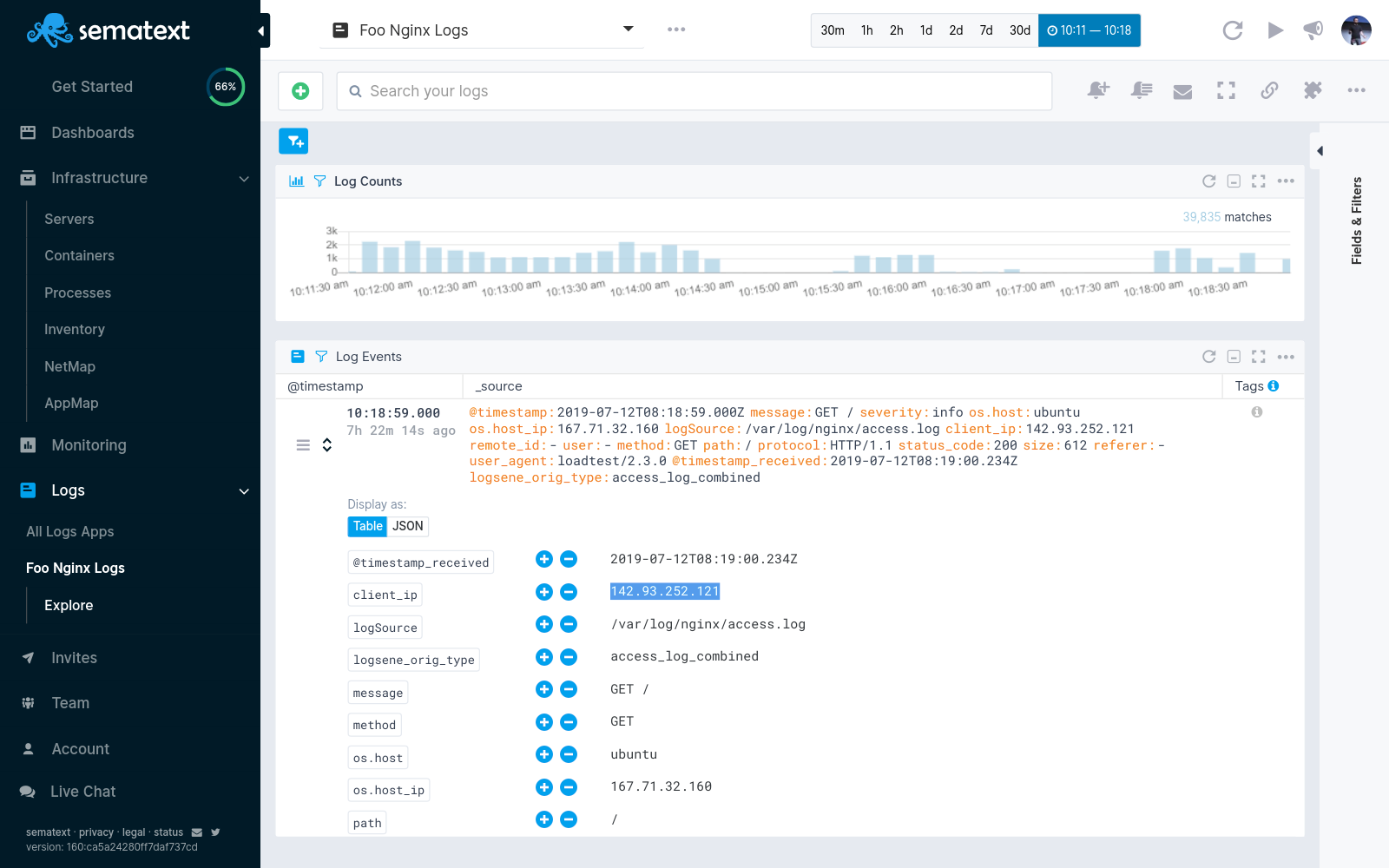The image size is (1389, 868).
Task: Expand the Fields & Filters panel
Action: [x=1320, y=151]
